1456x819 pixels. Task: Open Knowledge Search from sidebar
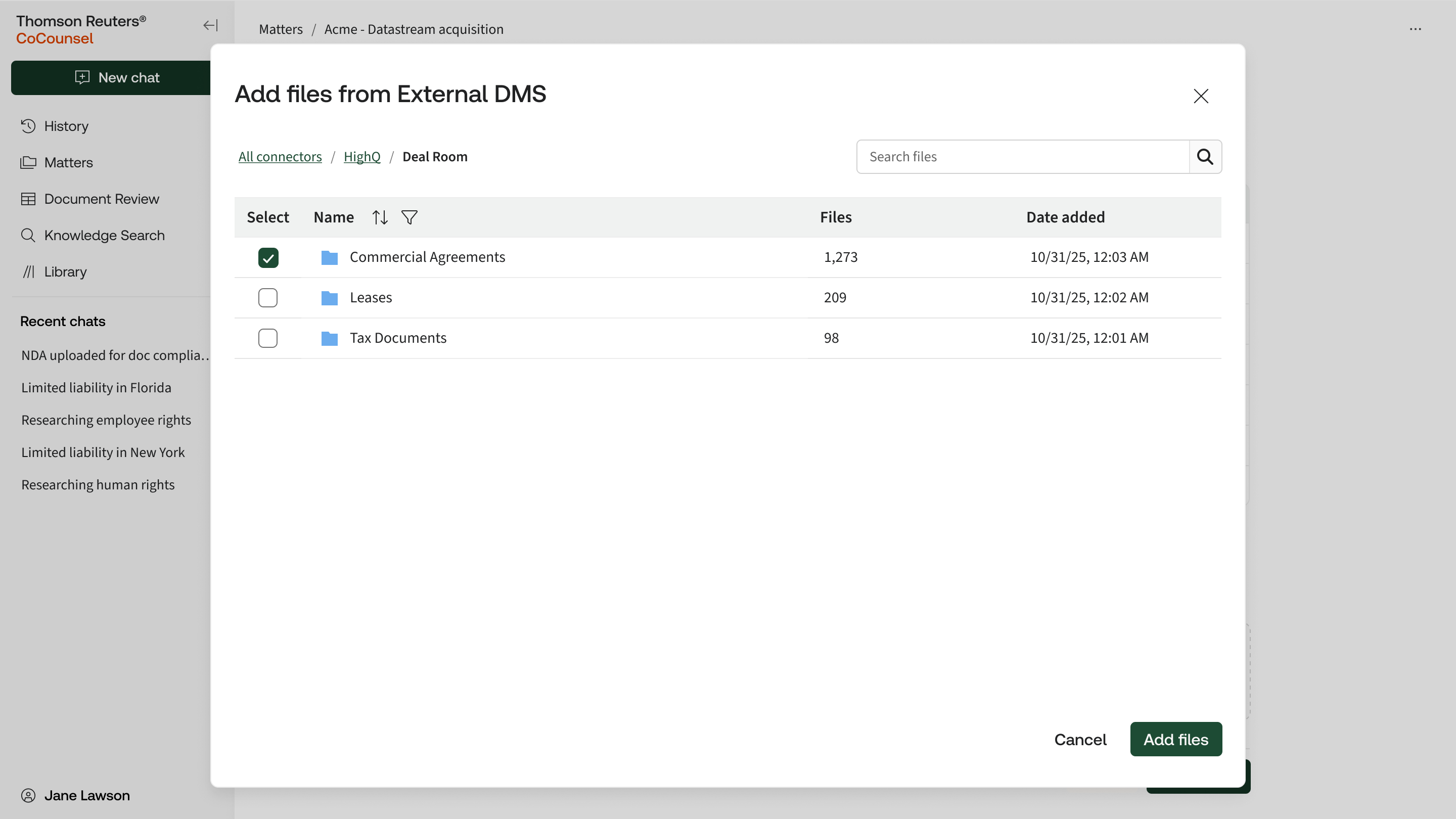[104, 235]
